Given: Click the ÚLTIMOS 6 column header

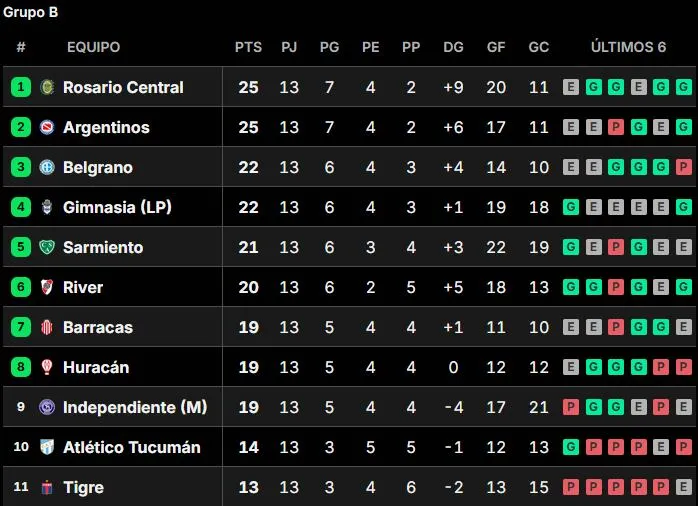Looking at the screenshot, I should pos(628,47).
